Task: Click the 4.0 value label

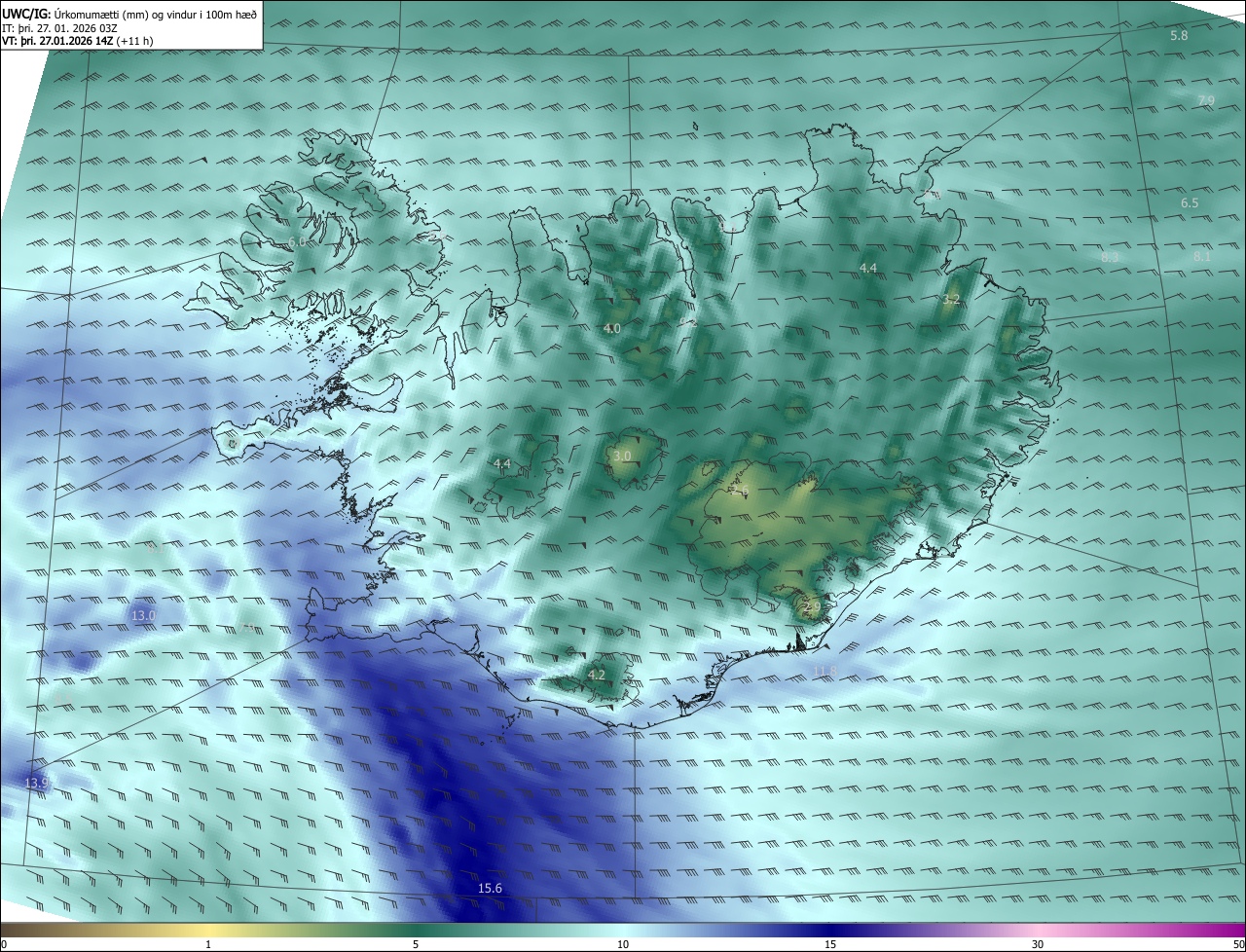Action: coord(611,328)
